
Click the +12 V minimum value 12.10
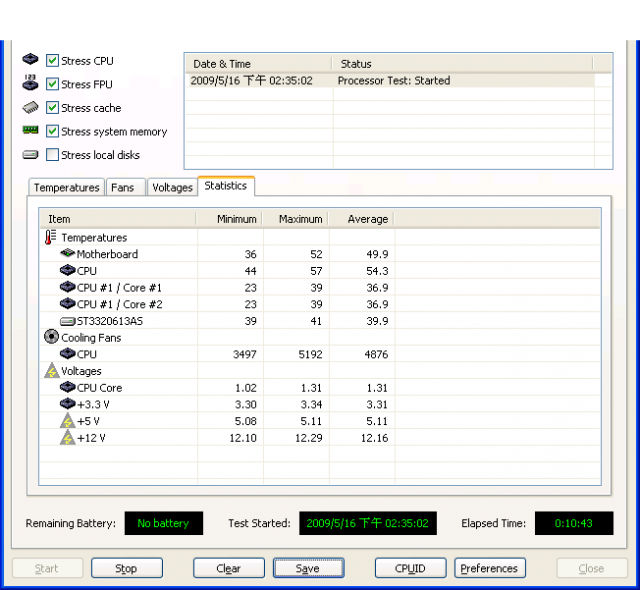pos(243,438)
